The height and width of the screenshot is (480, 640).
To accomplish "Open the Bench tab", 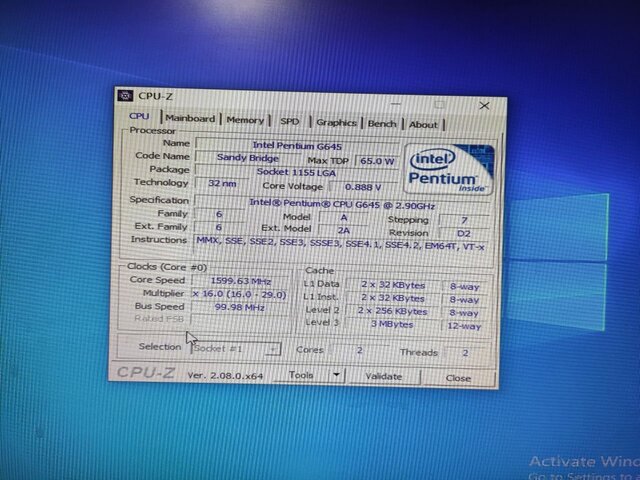I will coord(382,124).
